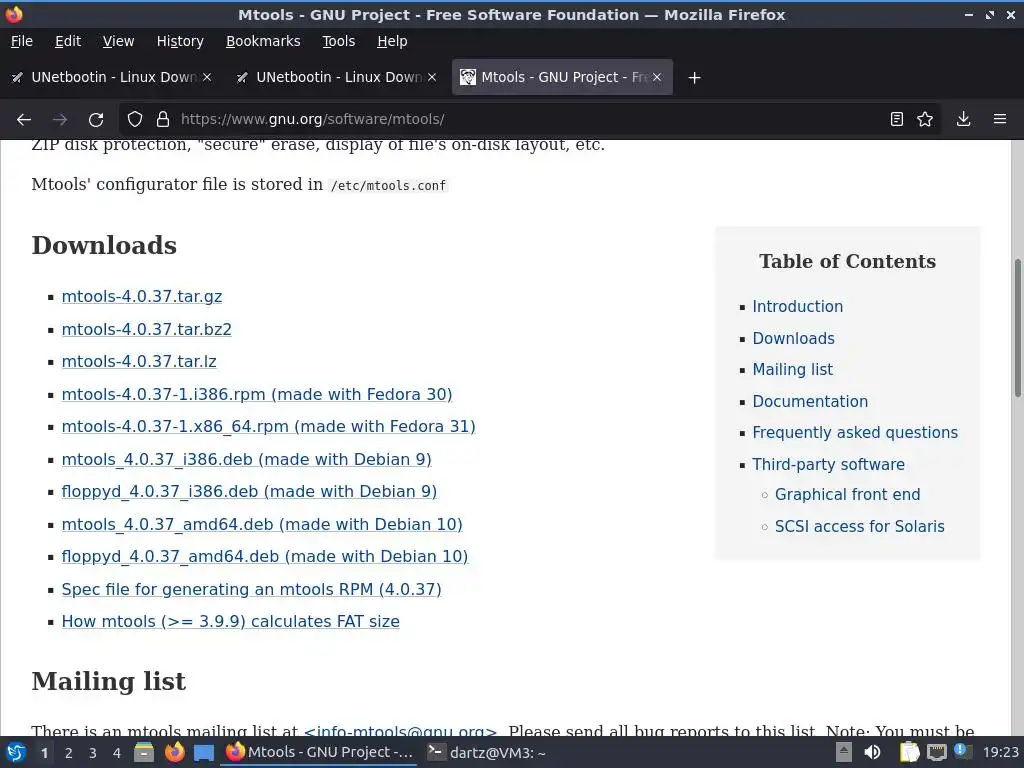Open the View menu
The image size is (1024, 768).
(118, 41)
